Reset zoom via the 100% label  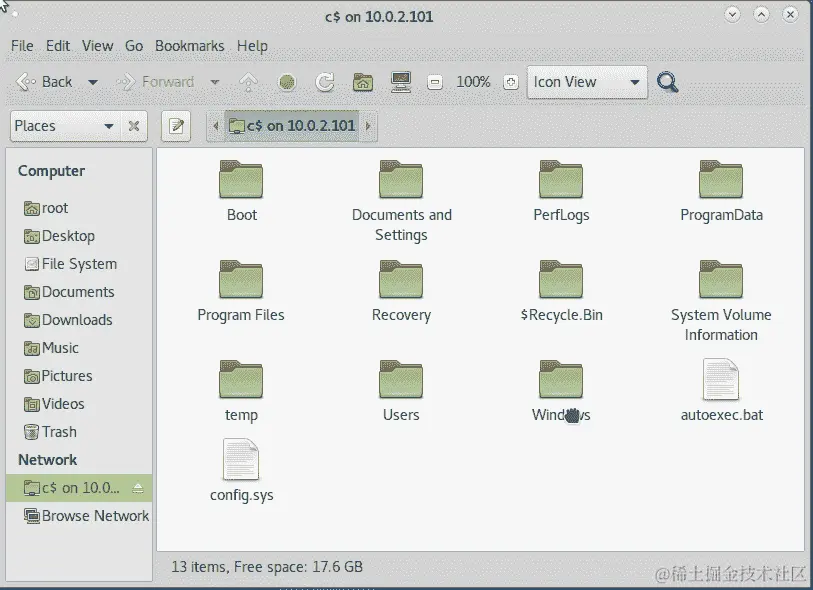(x=473, y=82)
